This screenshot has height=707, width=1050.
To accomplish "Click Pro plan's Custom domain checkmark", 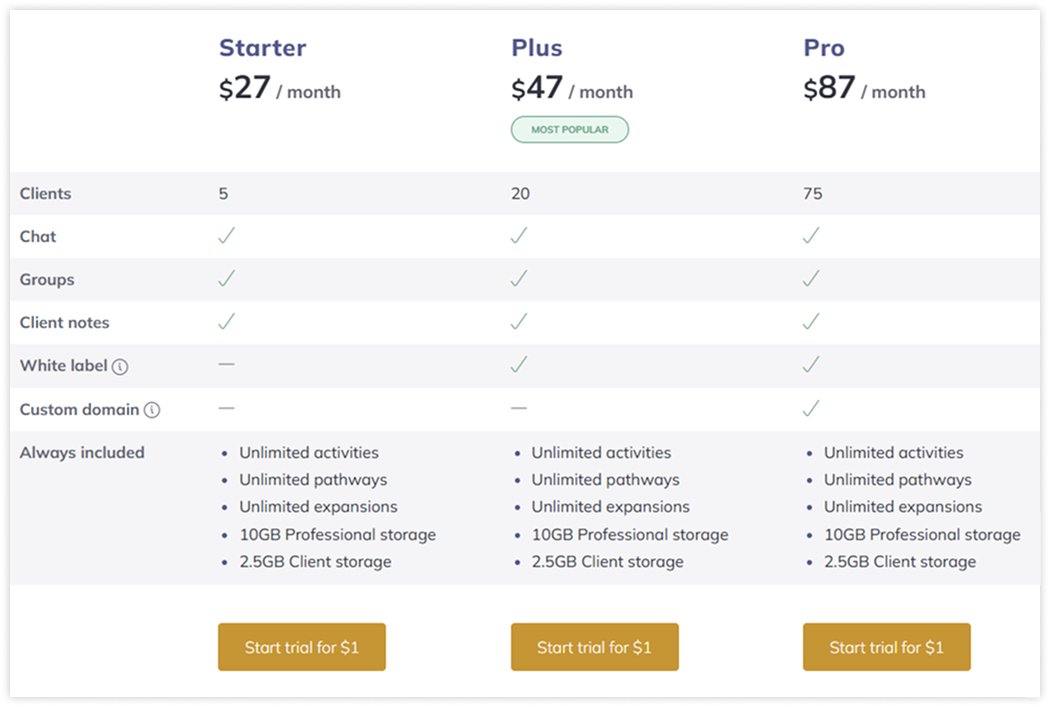I will [811, 408].
